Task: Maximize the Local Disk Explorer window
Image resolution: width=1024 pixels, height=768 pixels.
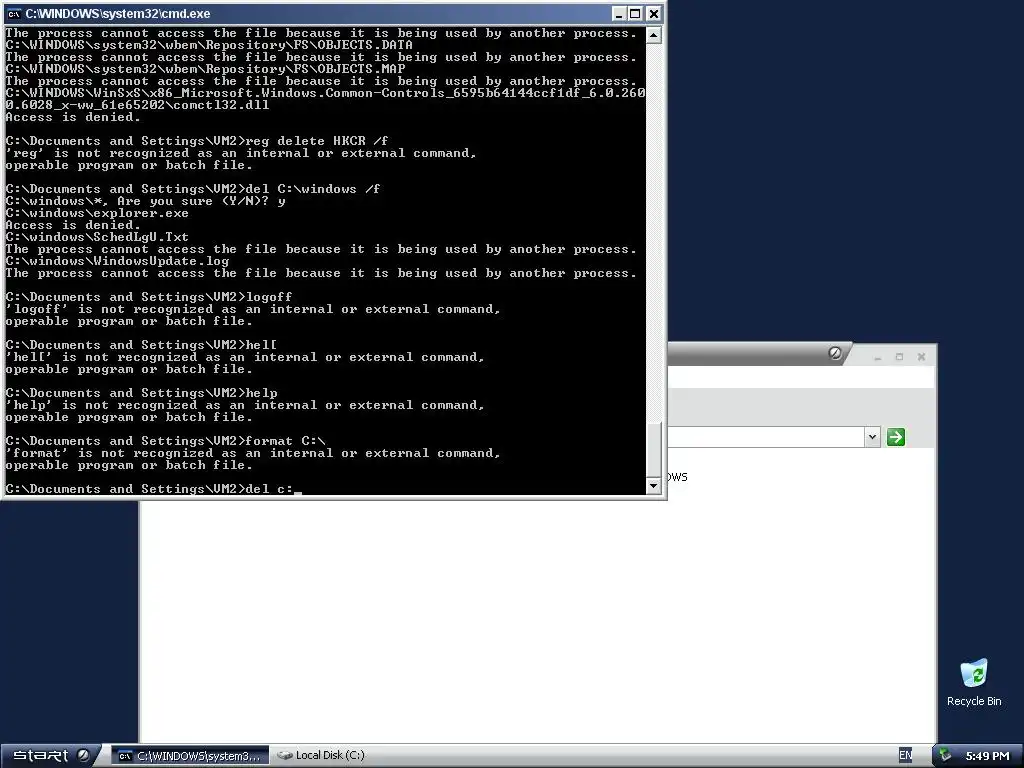Action: pos(899,357)
